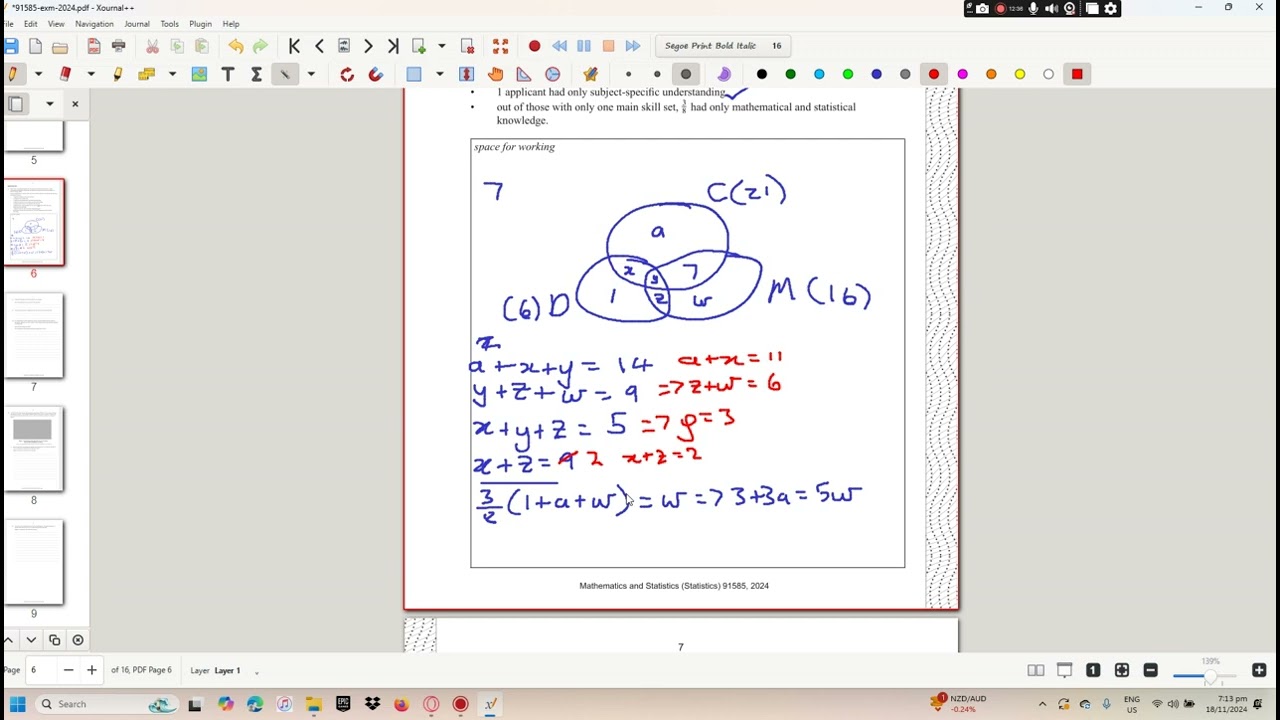This screenshot has width=1280, height=720.
Task: Select the Eraser tool
Action: point(65,74)
